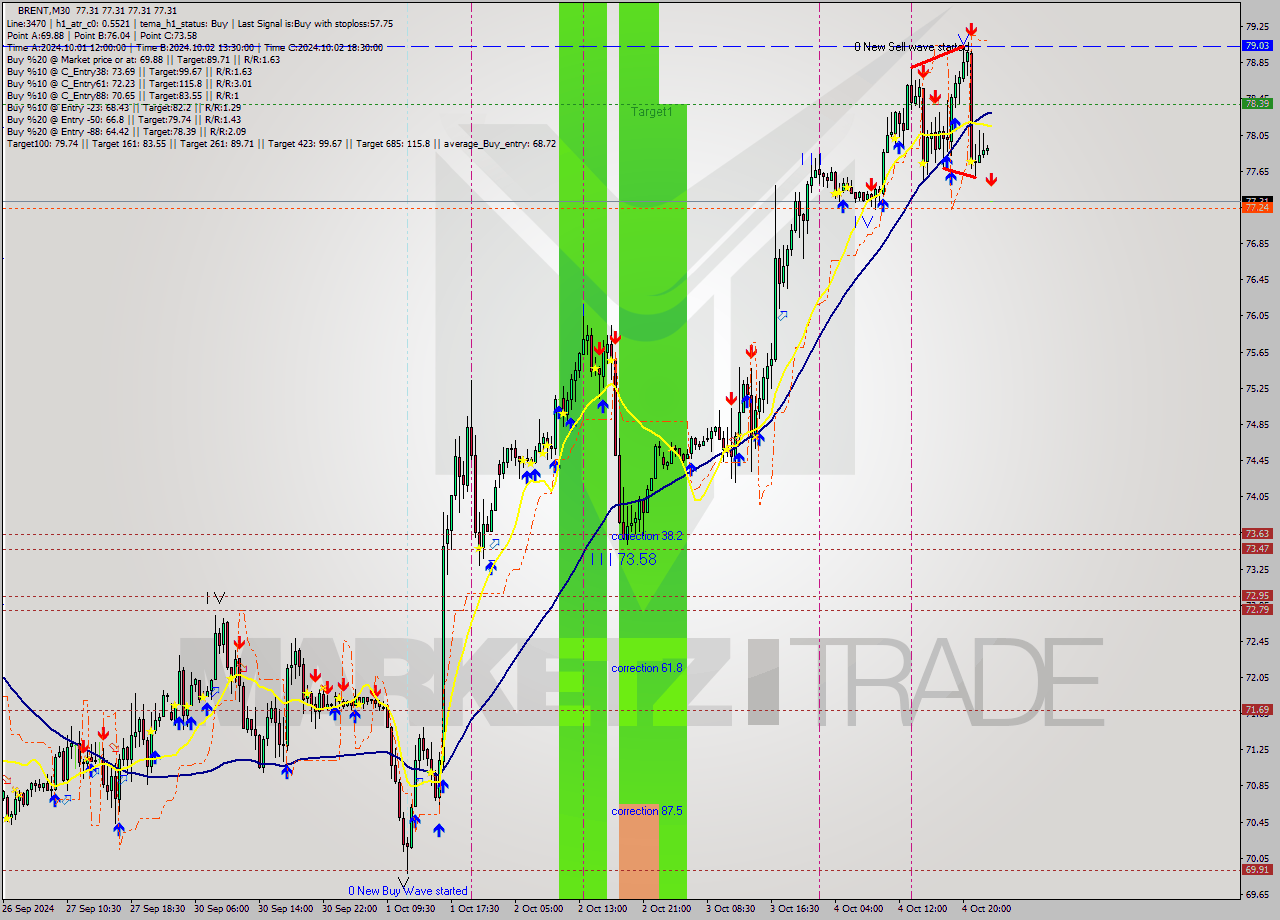Image resolution: width=1280 pixels, height=920 pixels.
Task: Click the 79.25 price axis label
Action: point(1257,26)
